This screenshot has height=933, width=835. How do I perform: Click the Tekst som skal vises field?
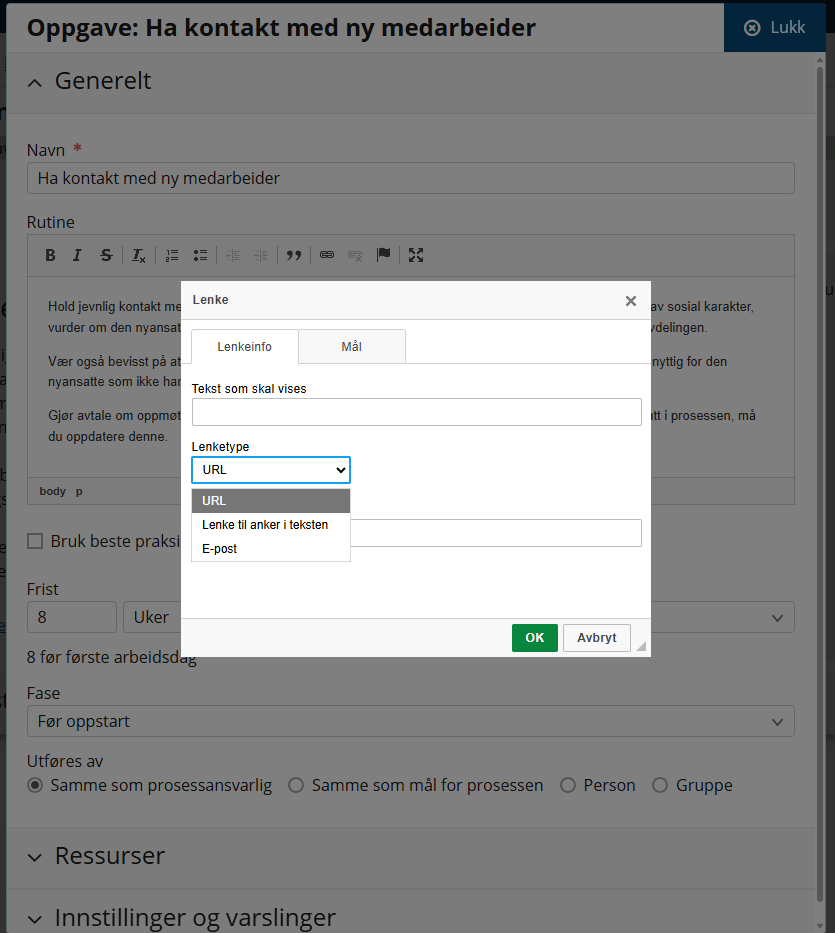pyautogui.click(x=416, y=412)
